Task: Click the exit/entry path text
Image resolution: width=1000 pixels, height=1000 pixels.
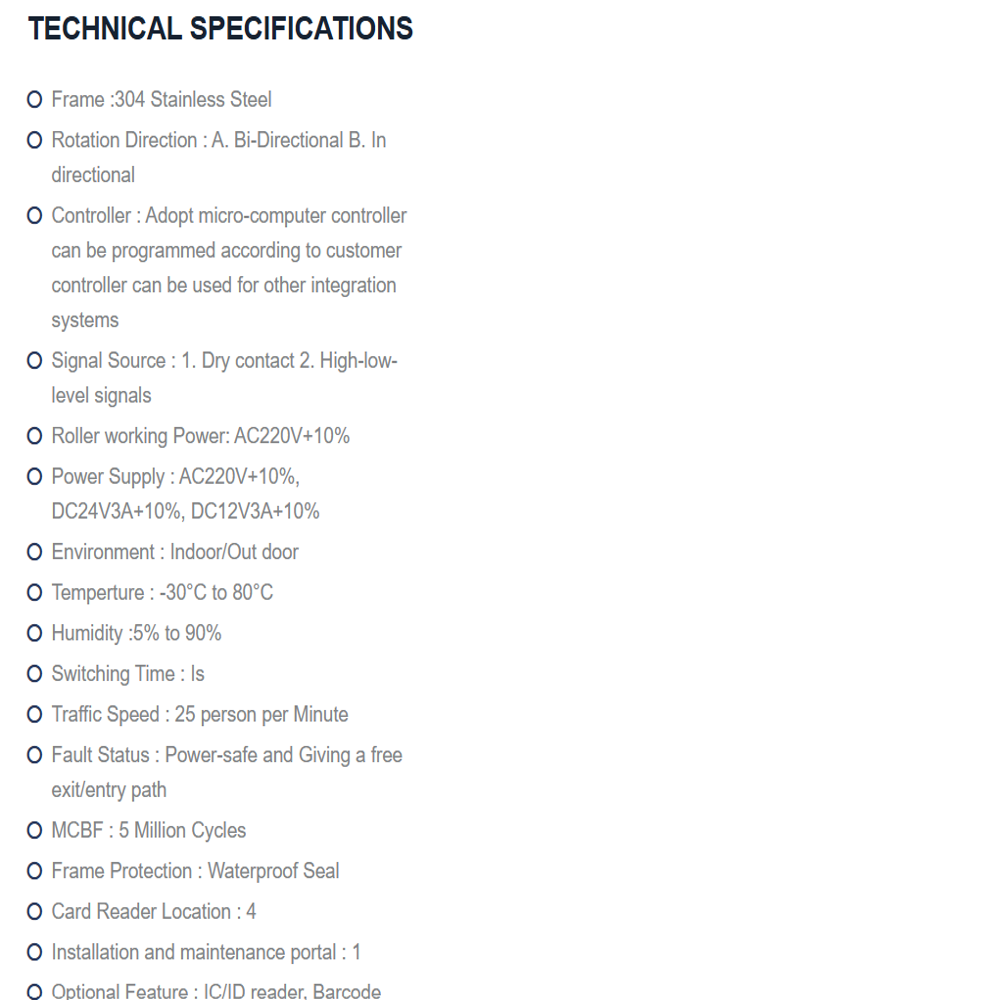Action: coord(109,790)
